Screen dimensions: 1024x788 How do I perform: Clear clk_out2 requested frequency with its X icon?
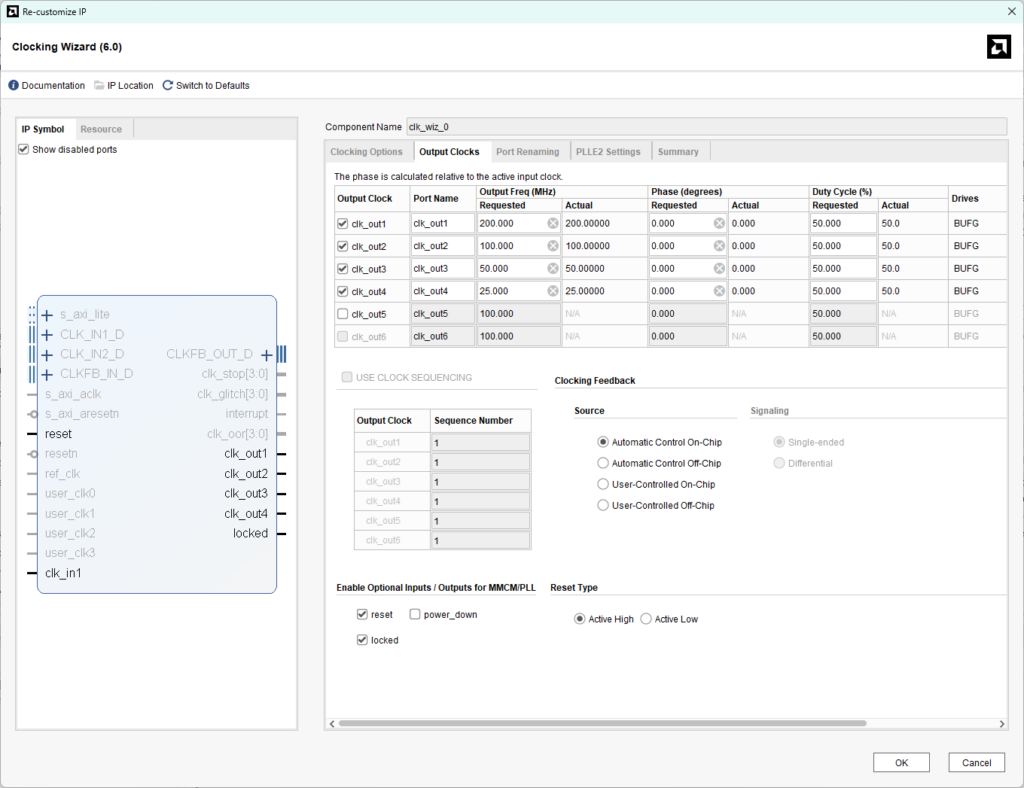pos(553,246)
